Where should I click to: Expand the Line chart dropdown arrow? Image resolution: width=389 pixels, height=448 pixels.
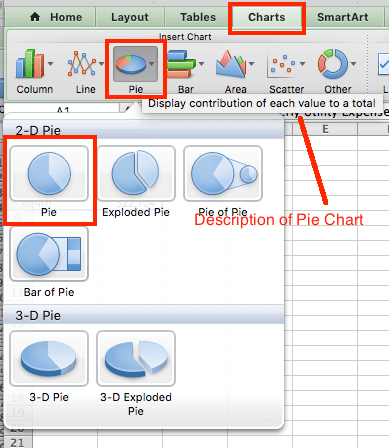click(101, 63)
